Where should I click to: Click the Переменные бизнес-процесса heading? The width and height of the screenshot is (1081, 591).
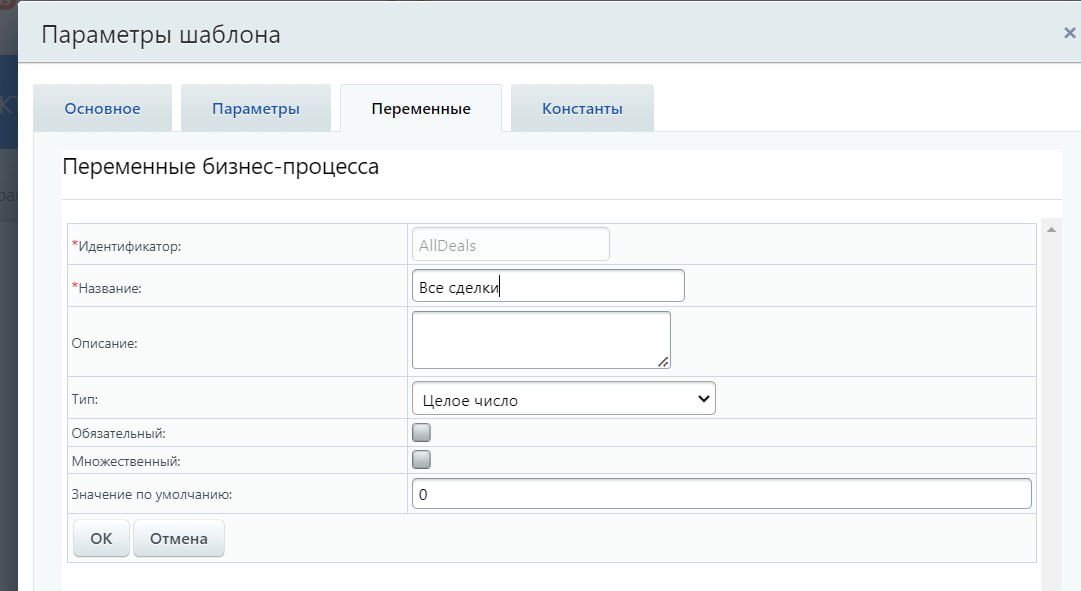click(x=220, y=167)
